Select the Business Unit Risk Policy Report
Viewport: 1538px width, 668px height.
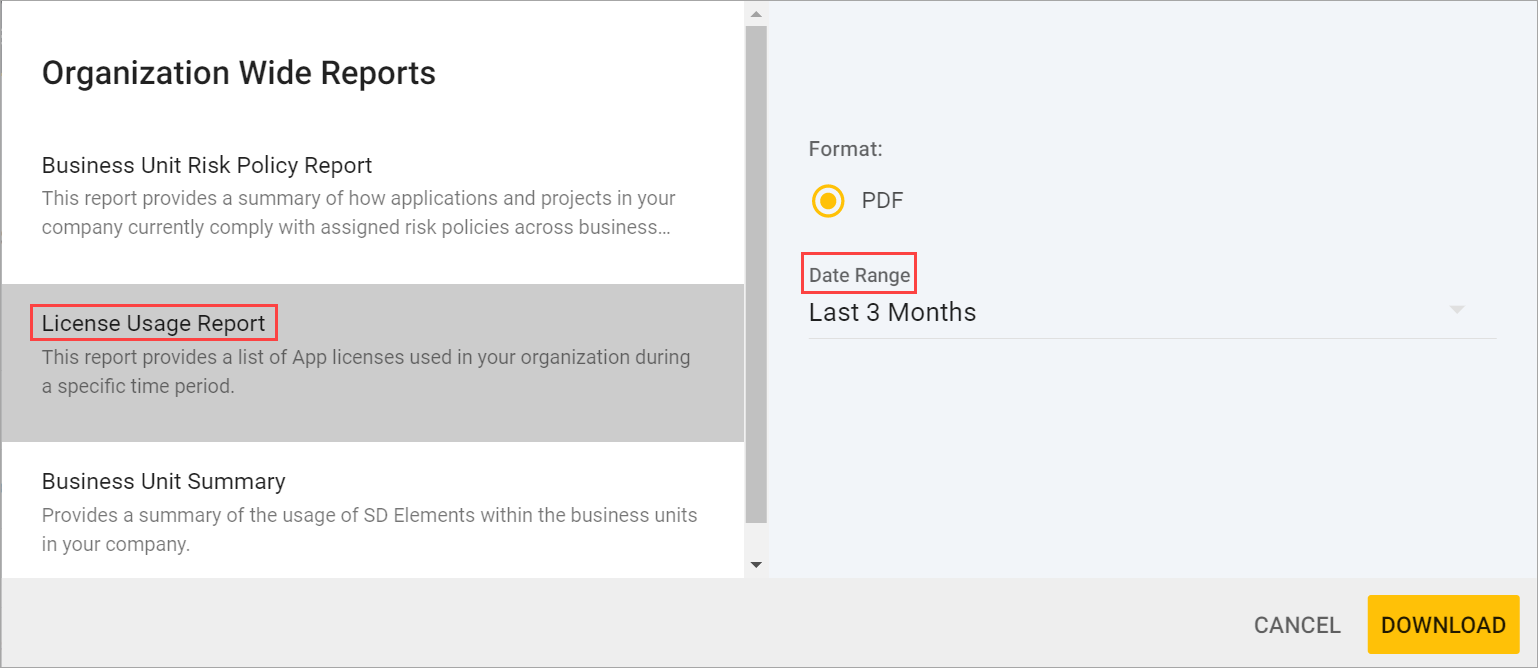coord(206,165)
